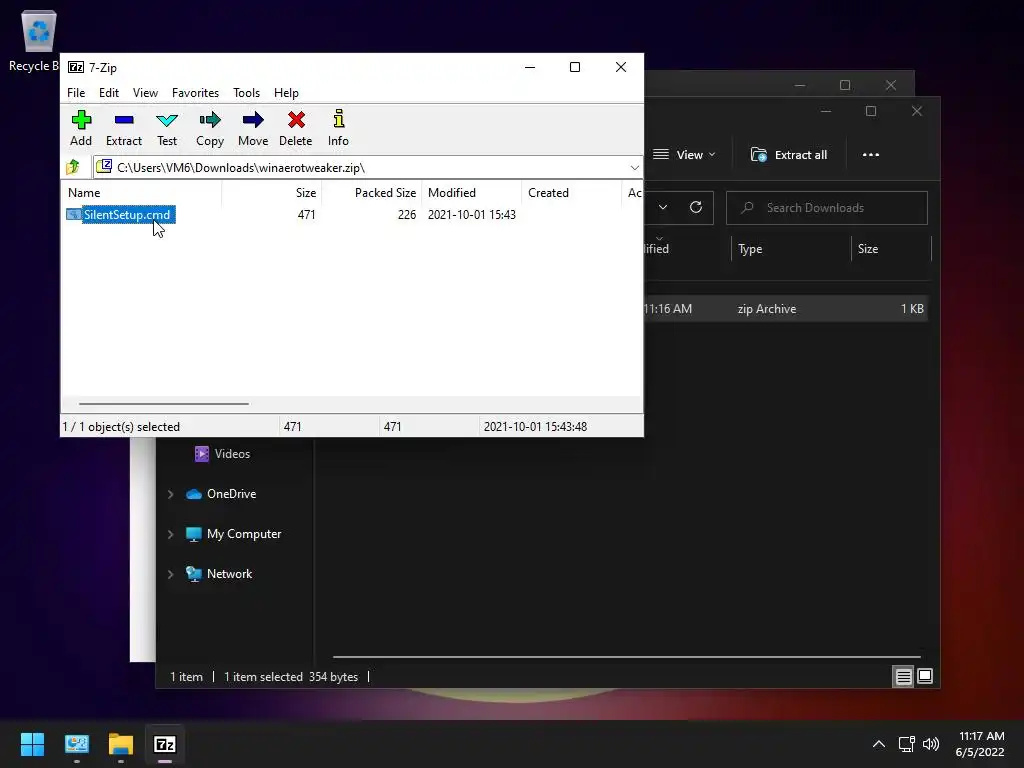Show hidden system tray icons
The width and height of the screenshot is (1024, 768).
coord(879,744)
